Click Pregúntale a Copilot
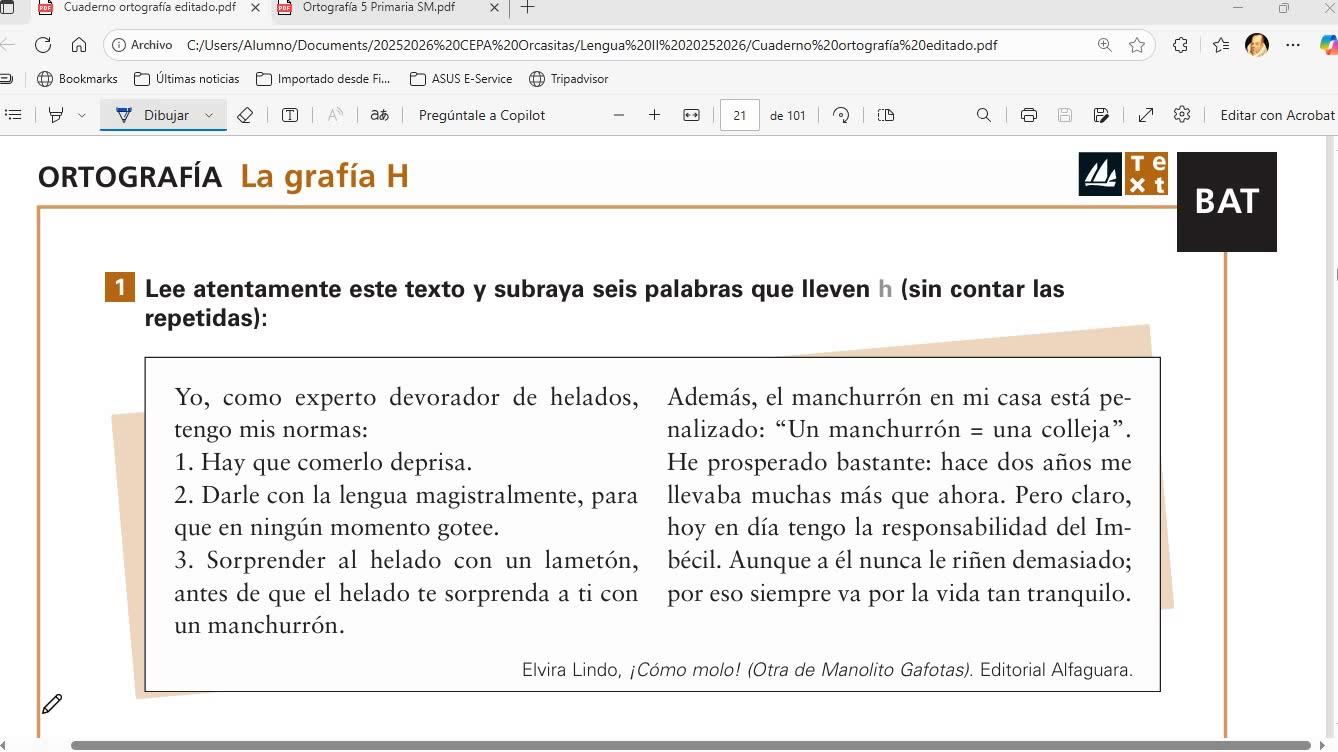 point(482,115)
